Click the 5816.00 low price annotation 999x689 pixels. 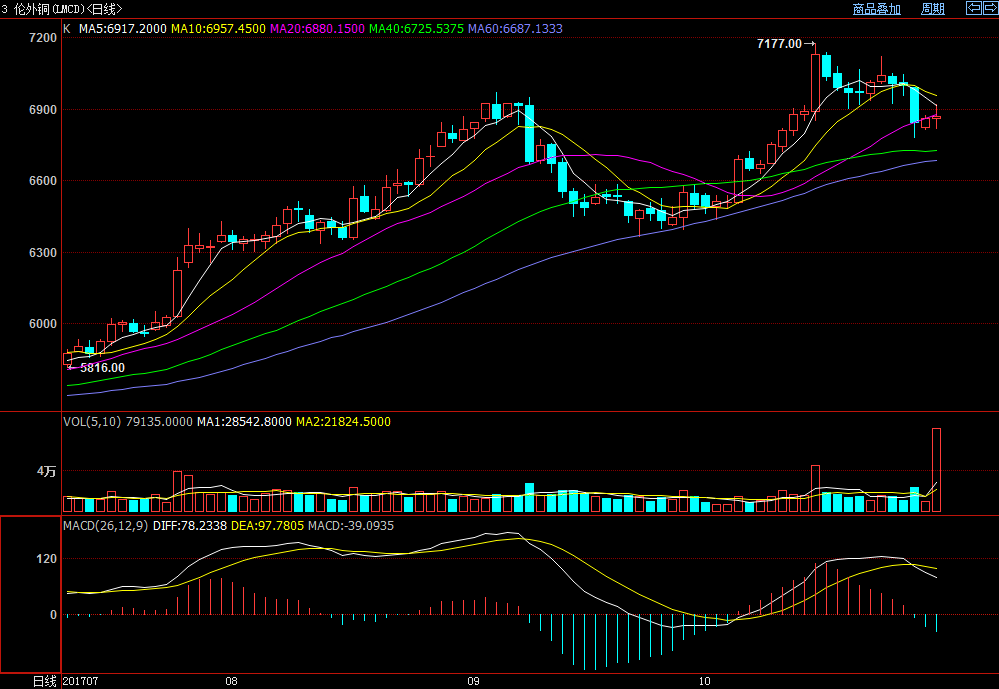click(x=102, y=368)
